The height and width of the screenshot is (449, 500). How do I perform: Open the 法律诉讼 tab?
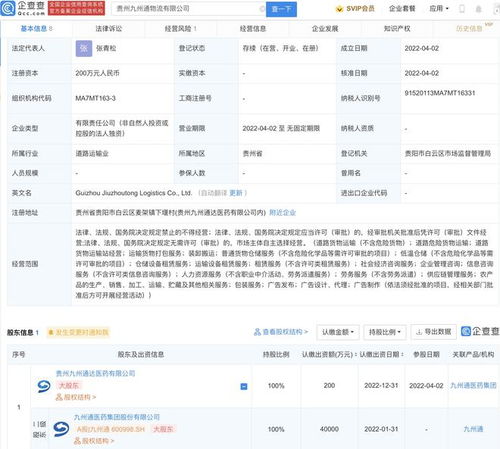(x=109, y=29)
